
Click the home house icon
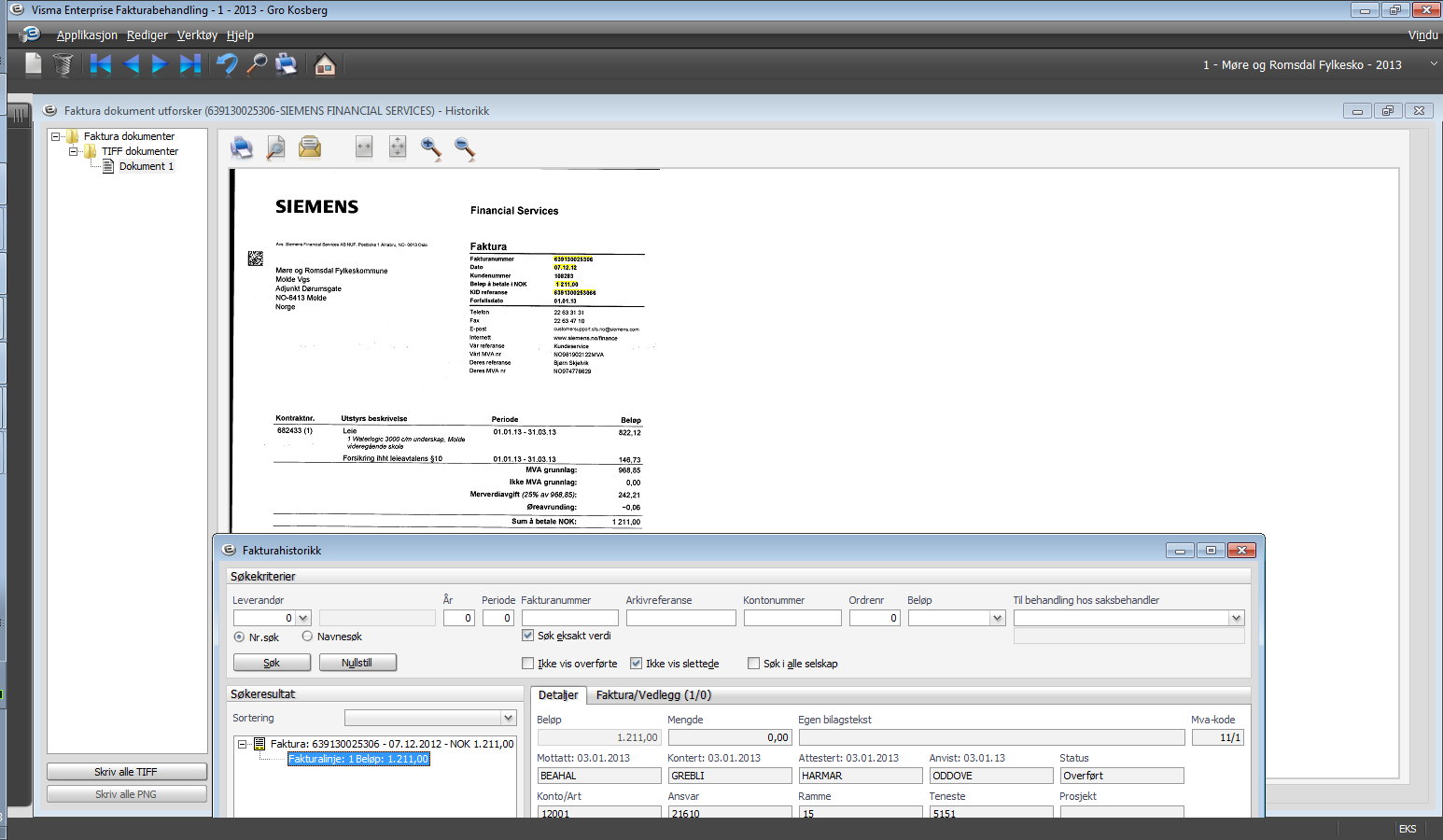click(325, 63)
